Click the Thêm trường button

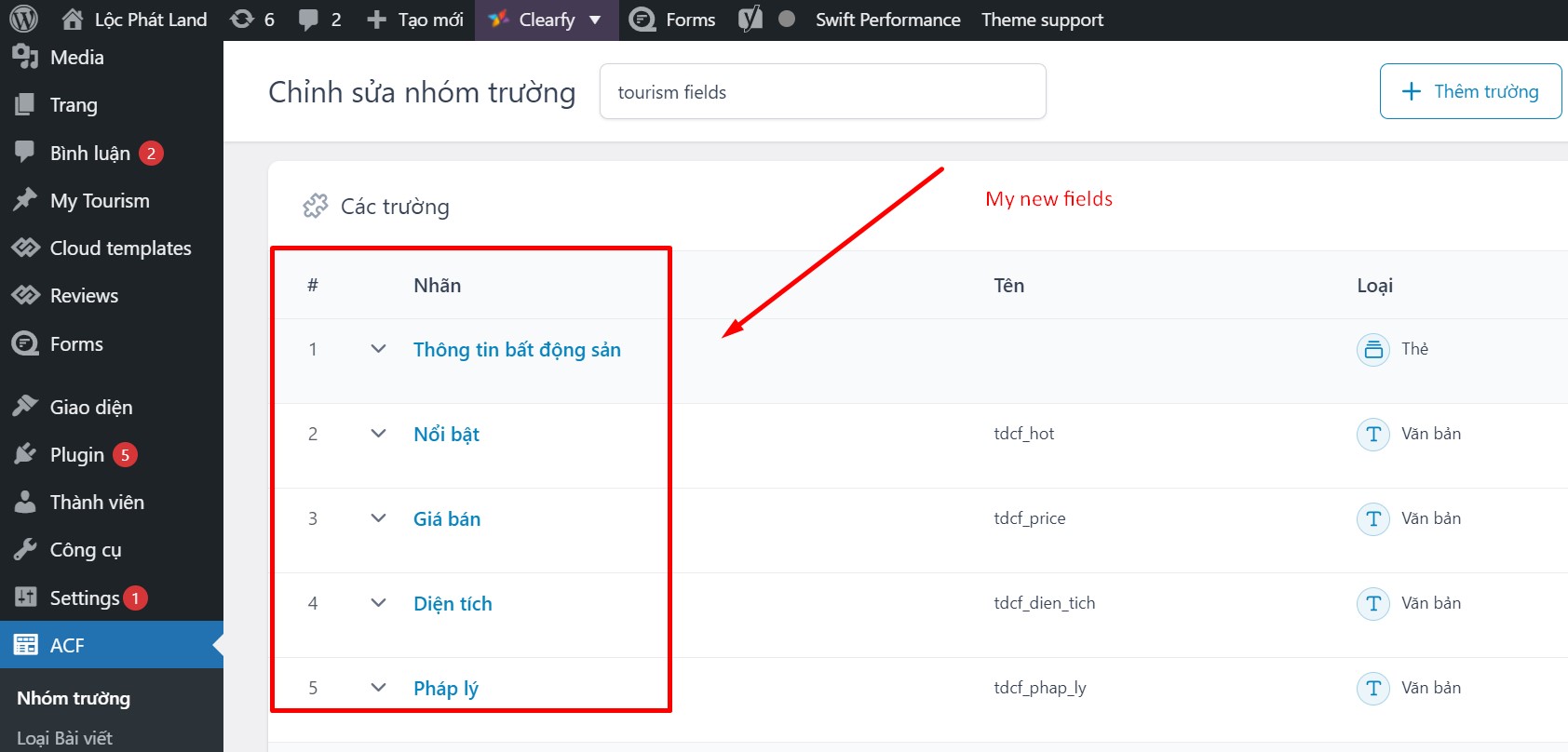(1470, 91)
